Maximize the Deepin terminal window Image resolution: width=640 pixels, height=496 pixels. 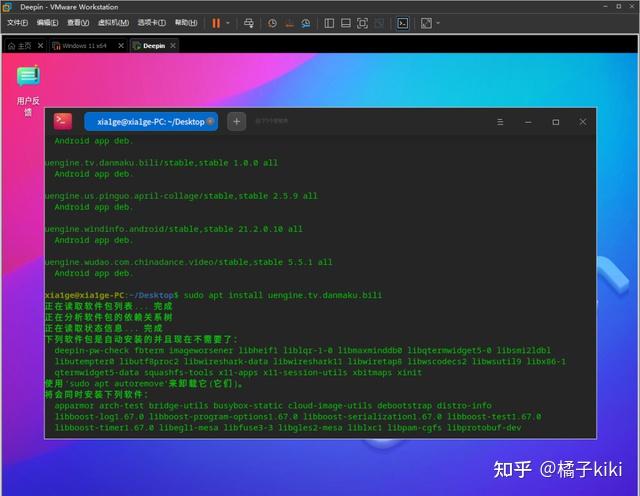tap(556, 122)
